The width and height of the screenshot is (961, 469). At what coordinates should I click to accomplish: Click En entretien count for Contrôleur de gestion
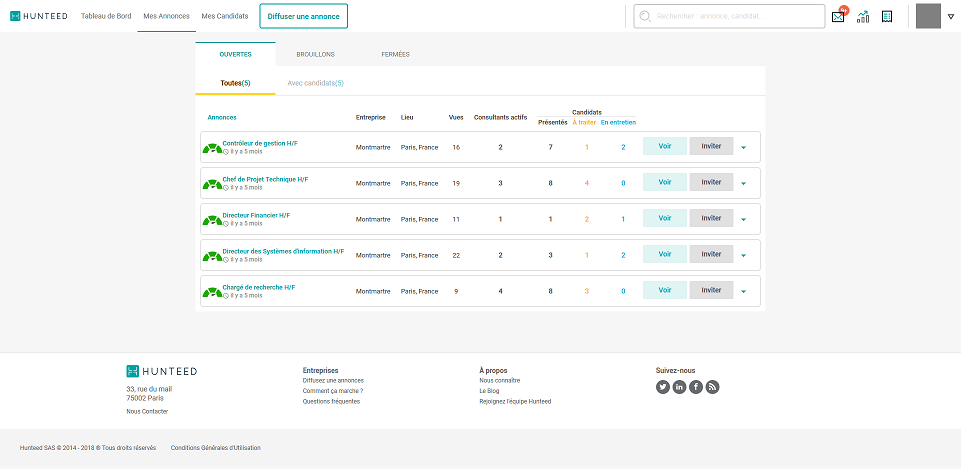[x=623, y=148]
